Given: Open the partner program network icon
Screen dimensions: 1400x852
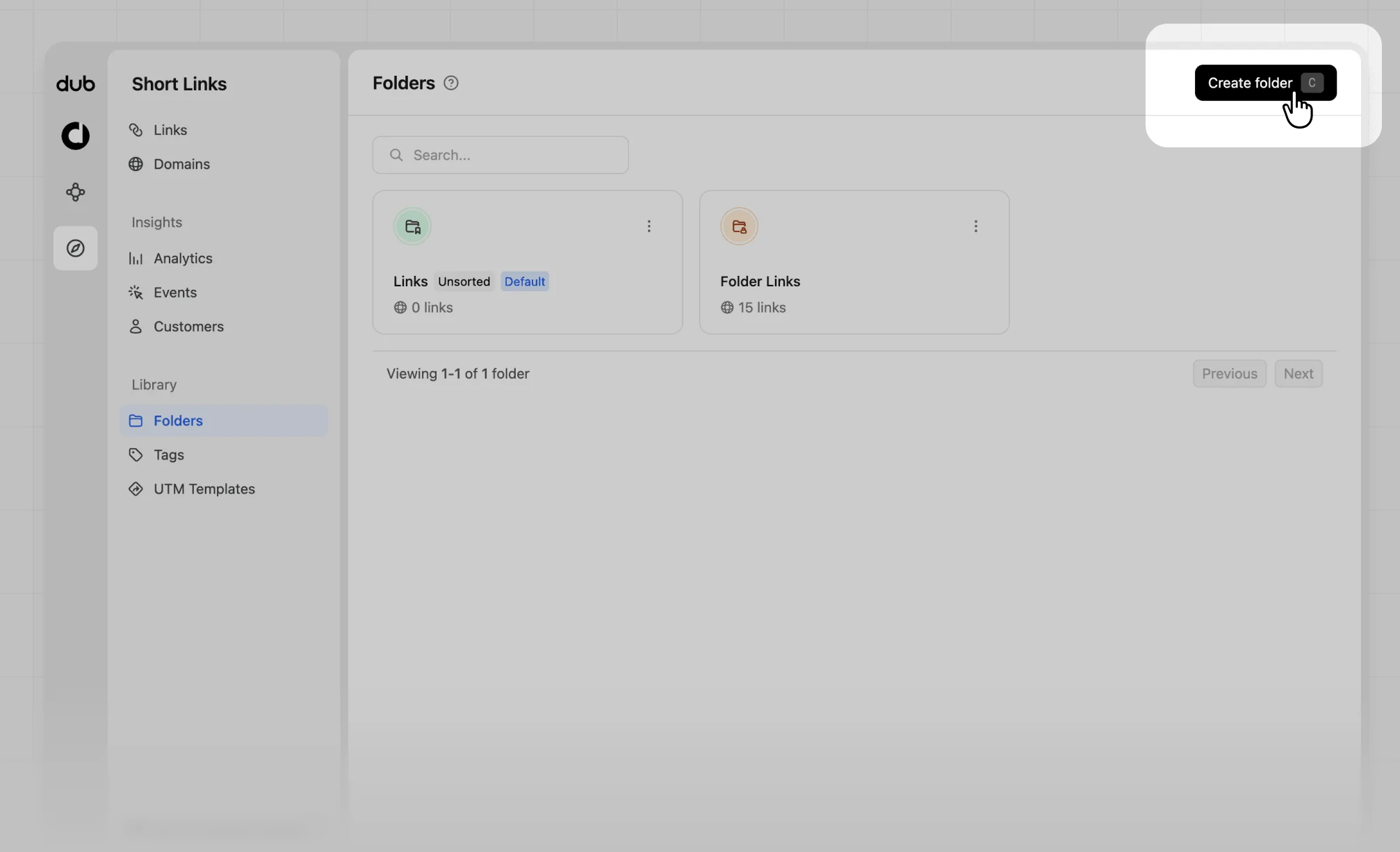Looking at the screenshot, I should [x=75, y=192].
